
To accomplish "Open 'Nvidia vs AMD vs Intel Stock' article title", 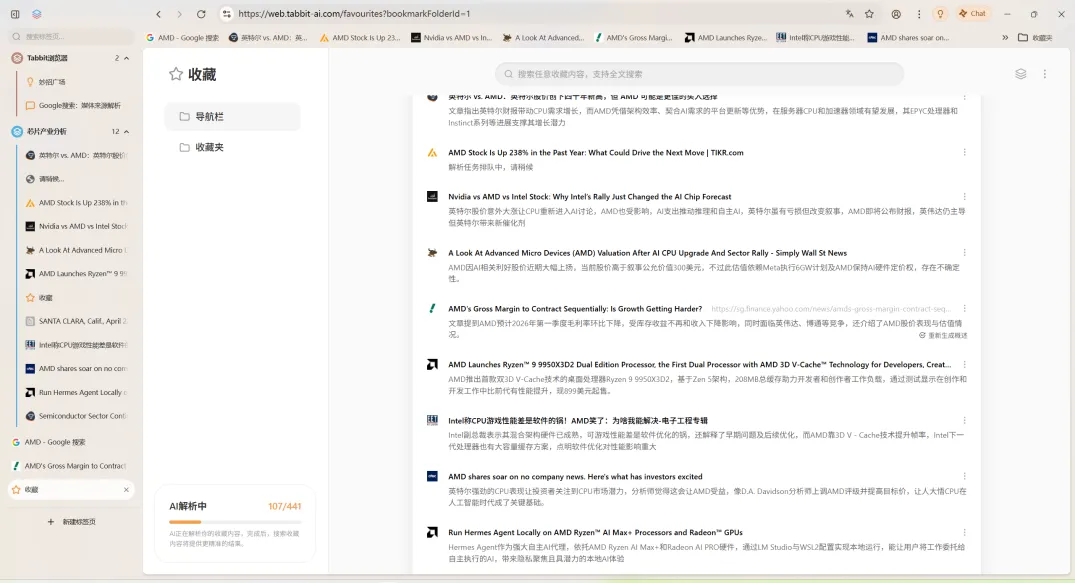I will pos(590,196).
